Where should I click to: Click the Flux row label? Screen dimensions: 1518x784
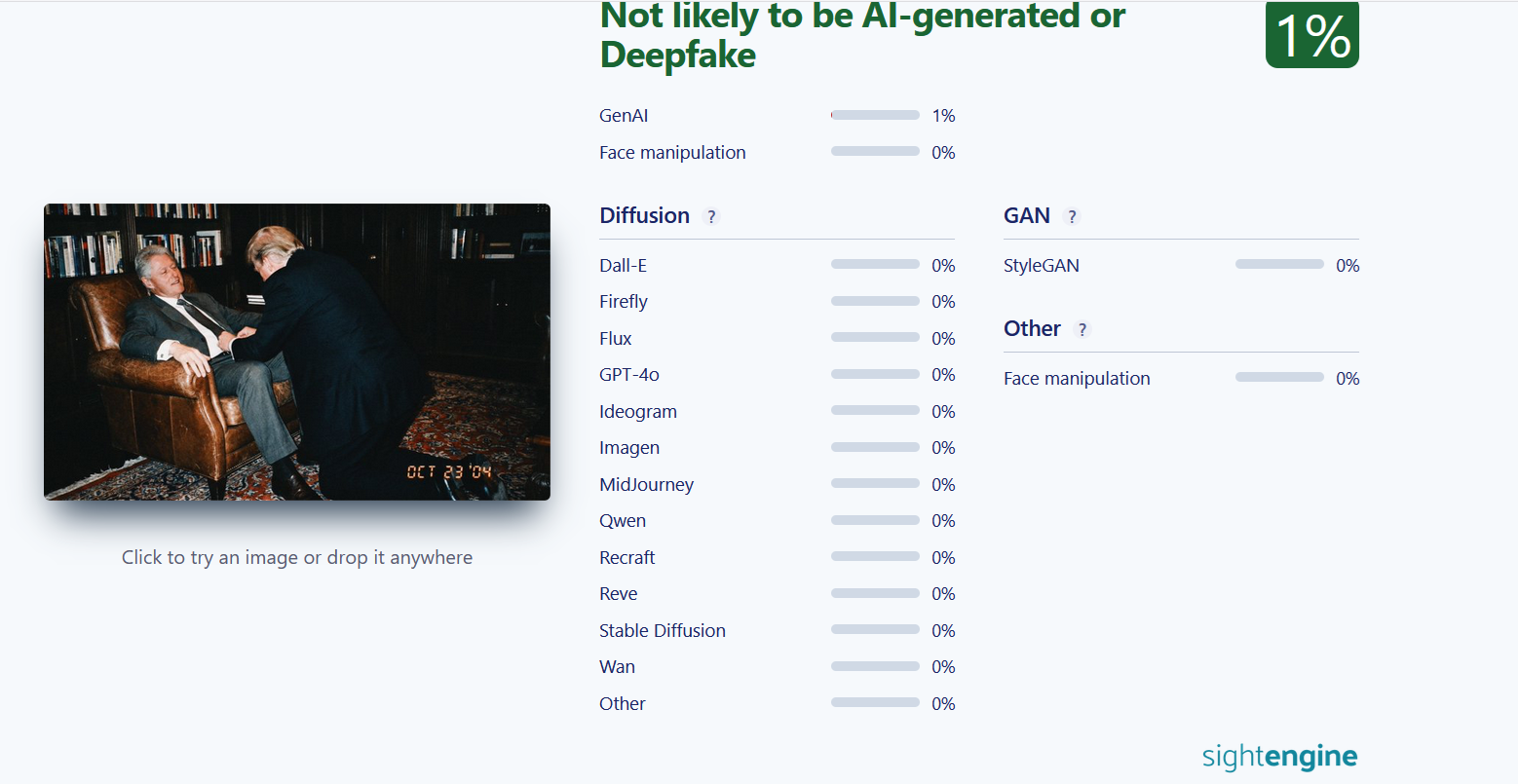(616, 339)
